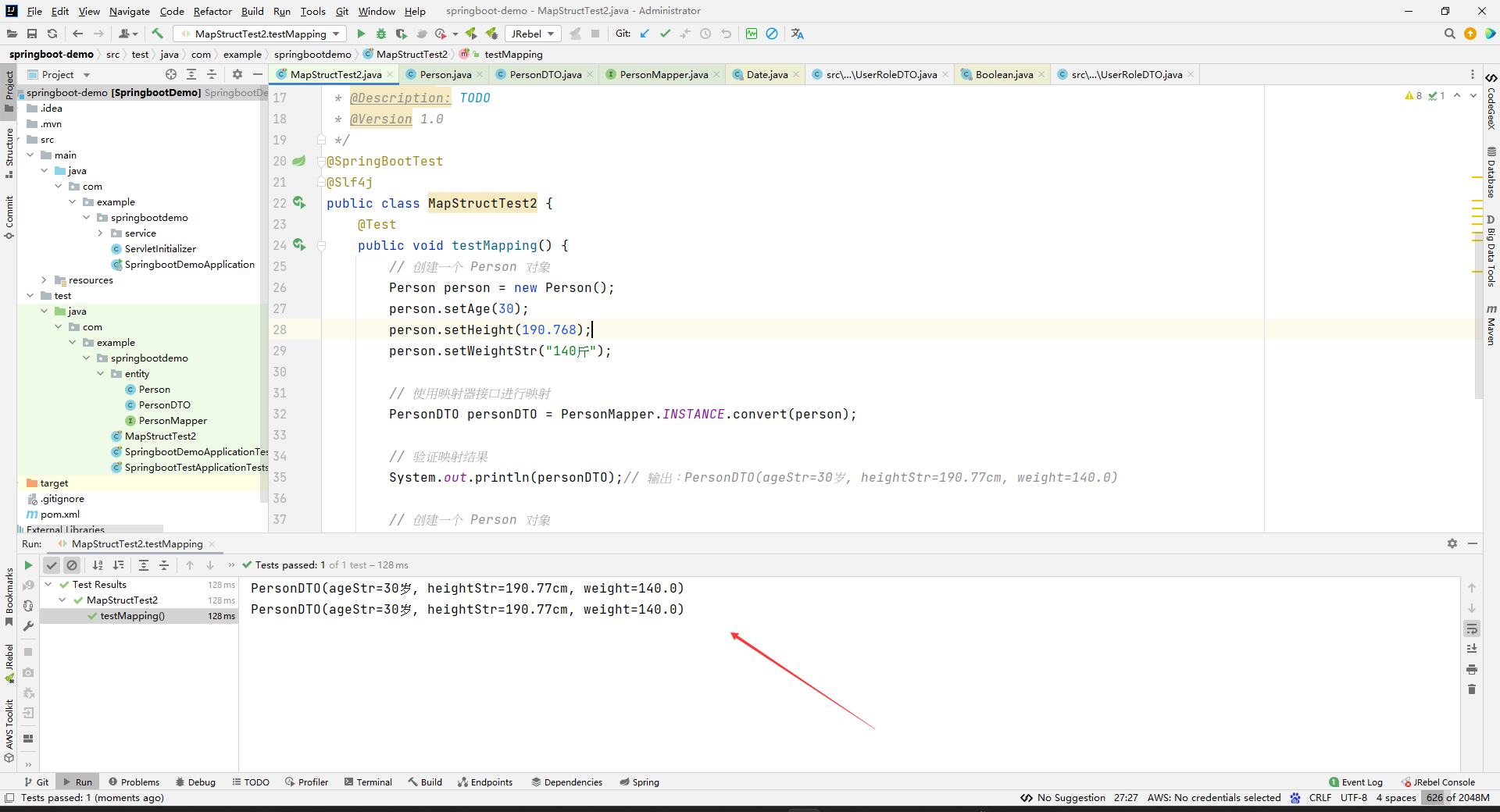Switch to the Person.java editor tab
This screenshot has width=1500, height=812.
445,74
